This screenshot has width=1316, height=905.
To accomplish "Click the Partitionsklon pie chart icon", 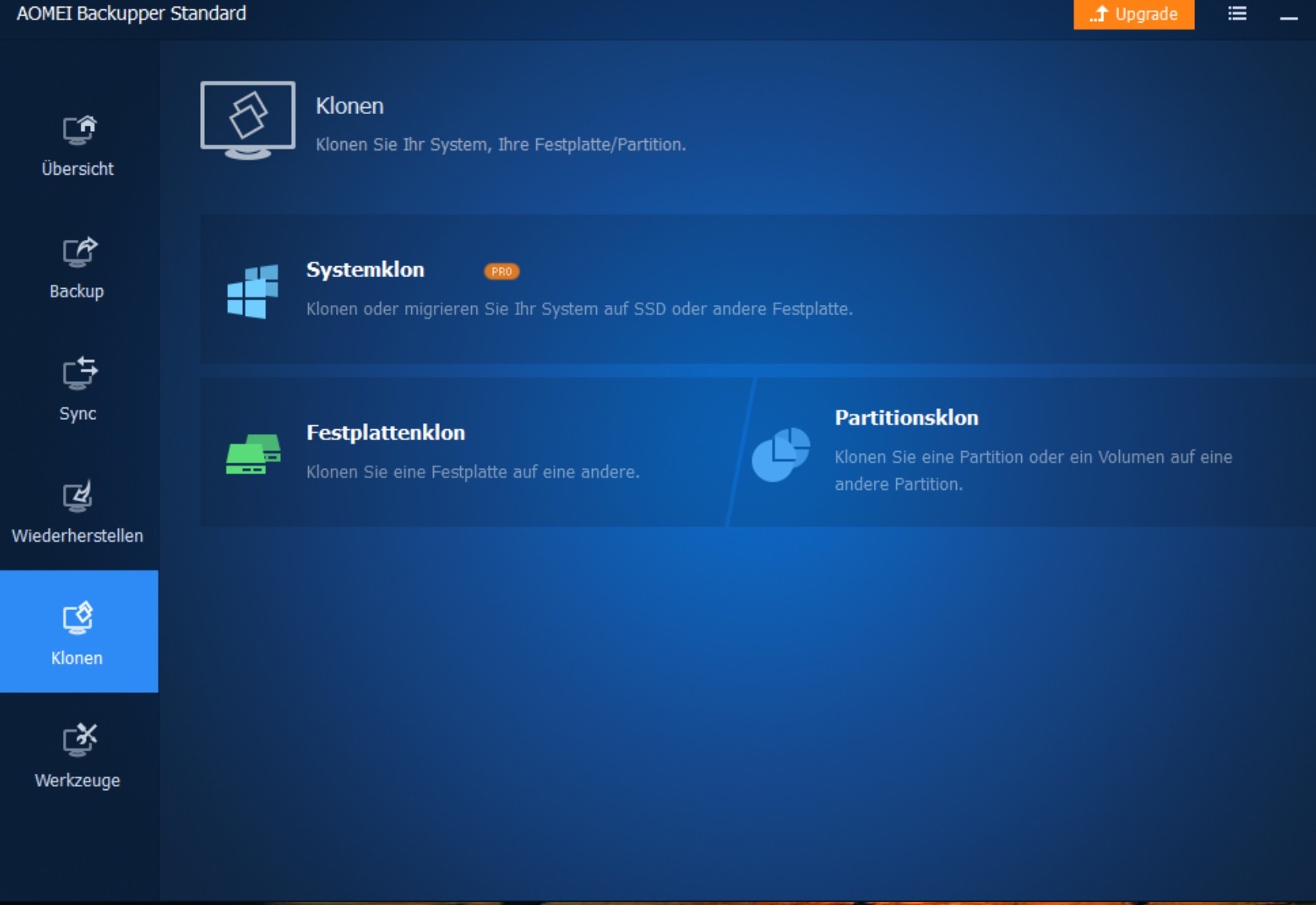I will pyautogui.click(x=781, y=454).
